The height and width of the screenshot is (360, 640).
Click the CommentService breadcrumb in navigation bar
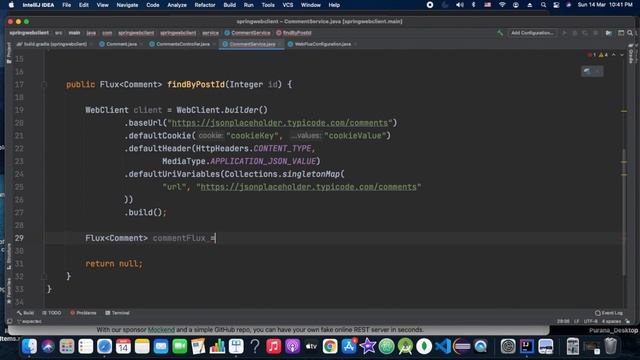[x=247, y=33]
